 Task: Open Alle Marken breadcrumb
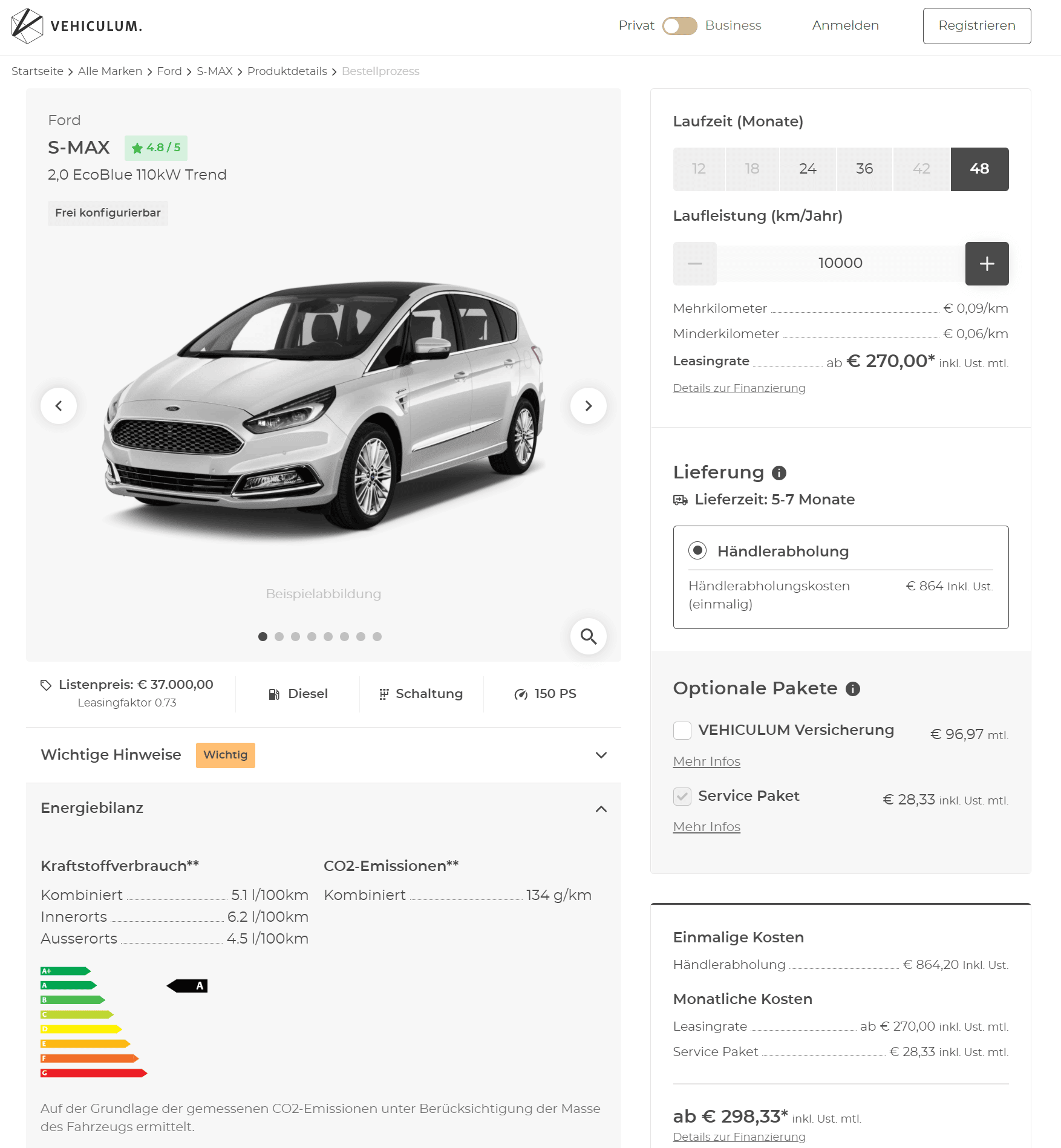point(110,71)
